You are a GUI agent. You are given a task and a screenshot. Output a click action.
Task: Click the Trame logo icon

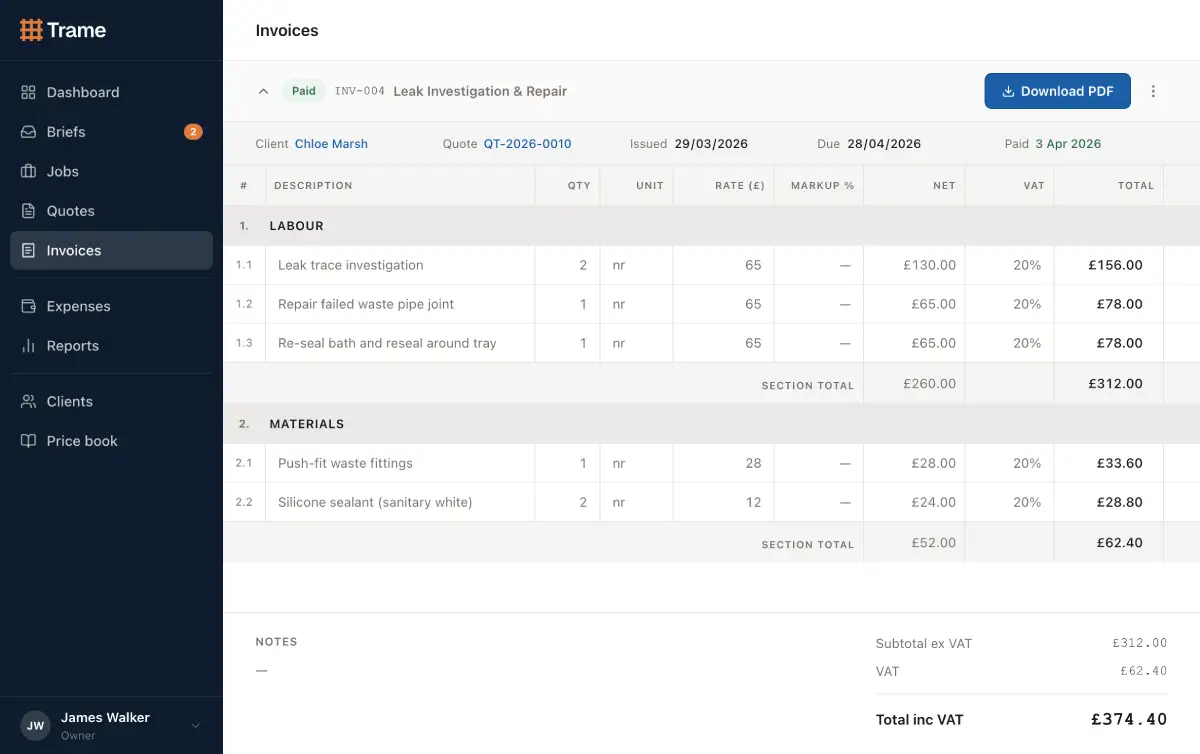tap(31, 30)
